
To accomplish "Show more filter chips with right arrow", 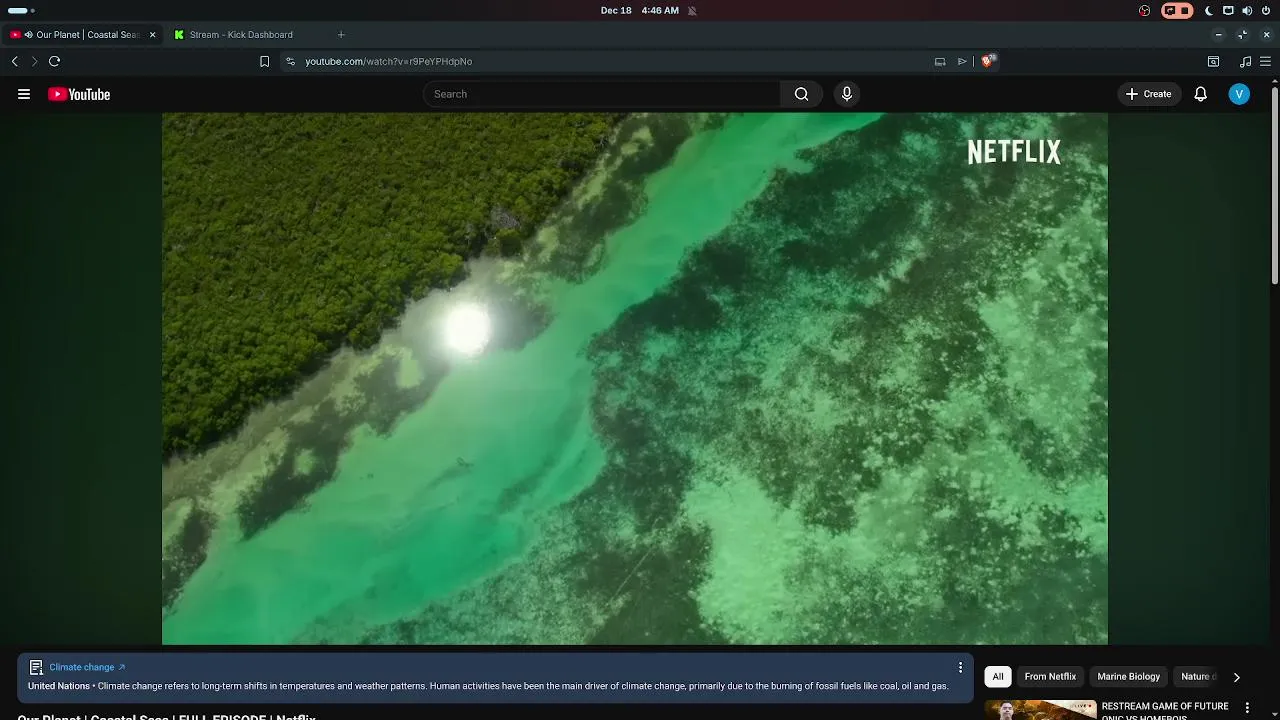I will point(1236,677).
